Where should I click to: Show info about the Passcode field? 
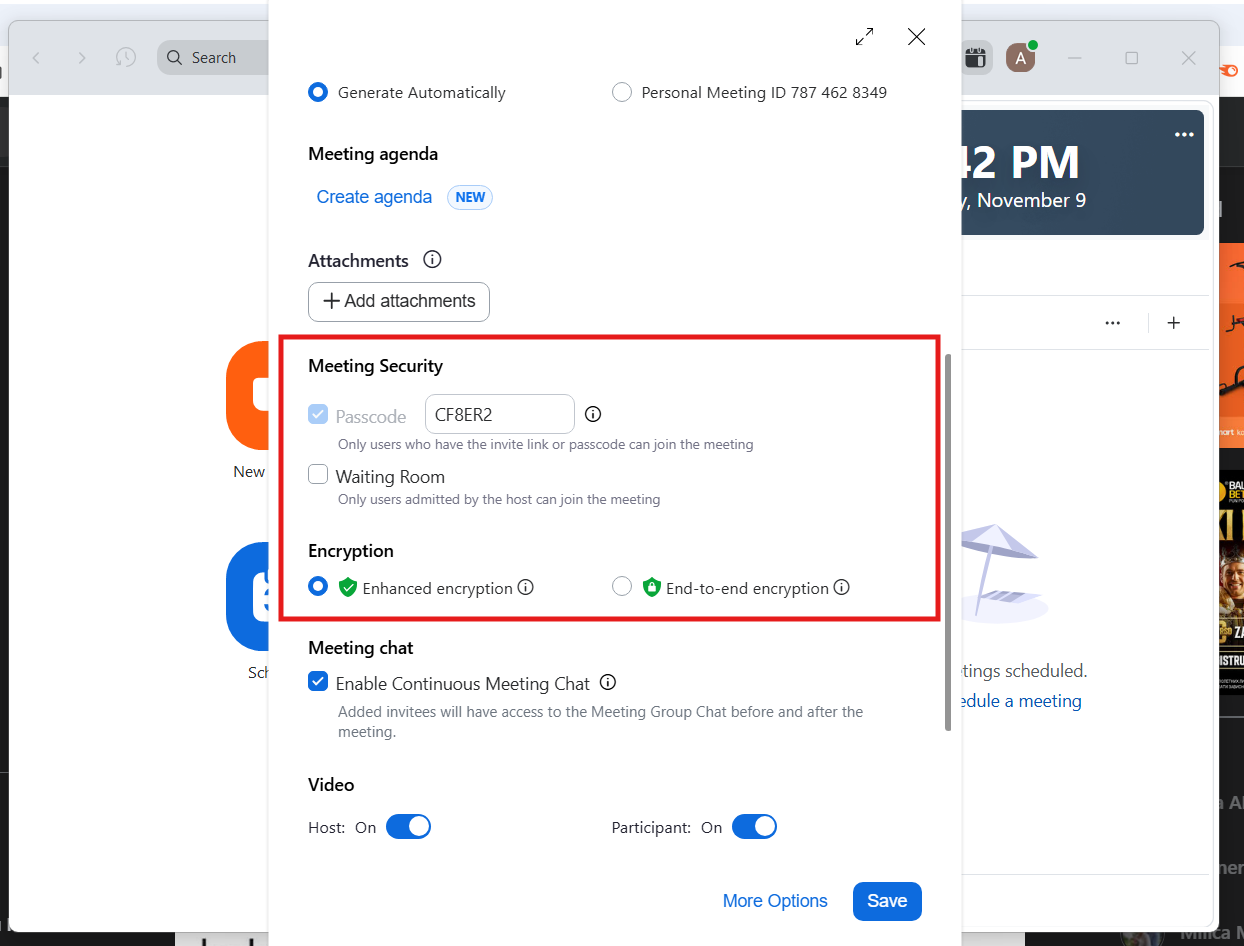(x=593, y=414)
